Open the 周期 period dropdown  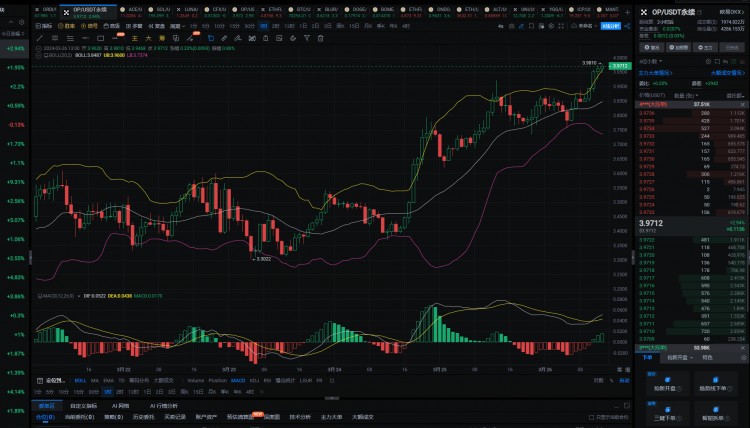coord(177,26)
